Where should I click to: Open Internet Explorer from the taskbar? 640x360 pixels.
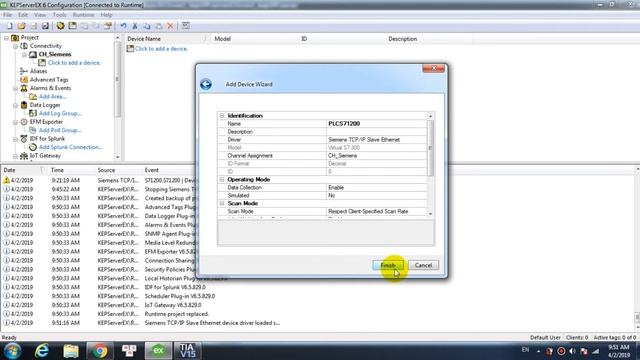42,351
